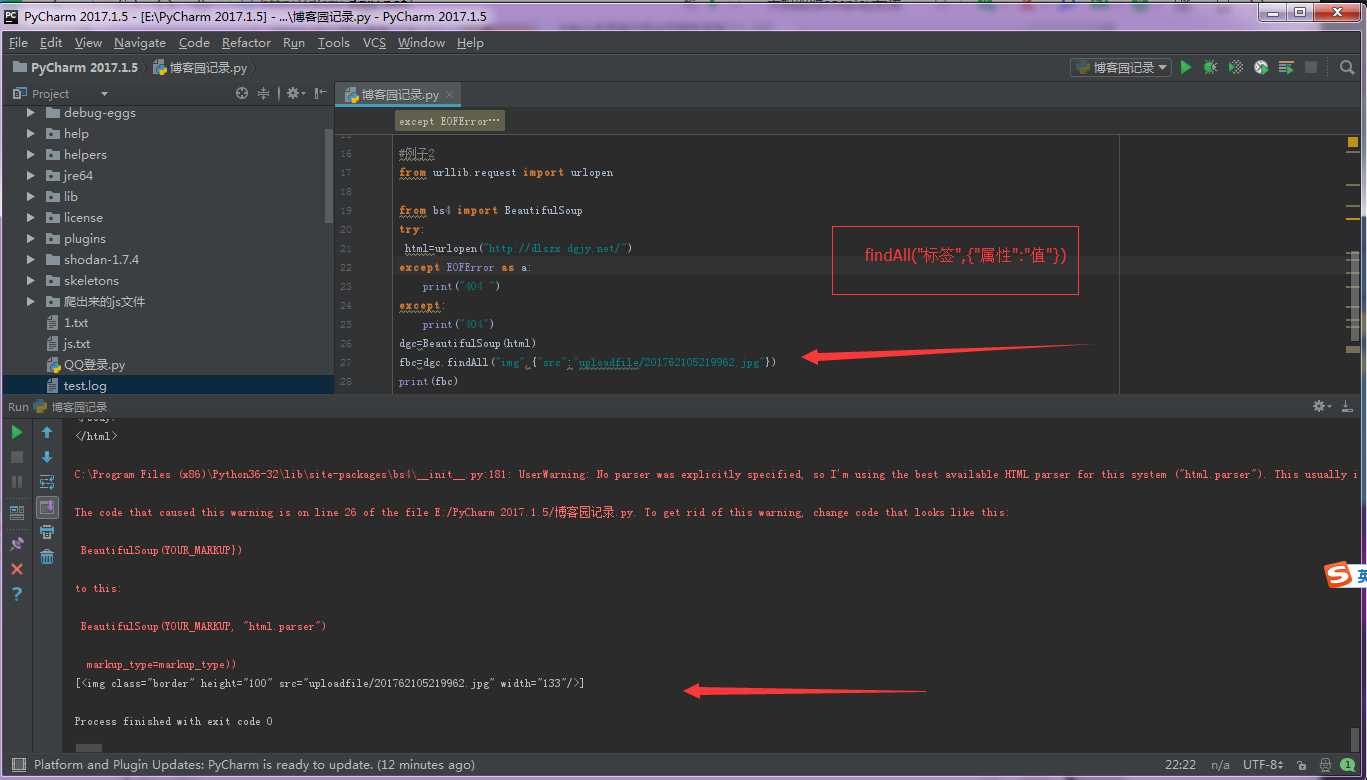Expand the debug-eggs folder
Image resolution: width=1367 pixels, height=780 pixels.
(x=30, y=113)
